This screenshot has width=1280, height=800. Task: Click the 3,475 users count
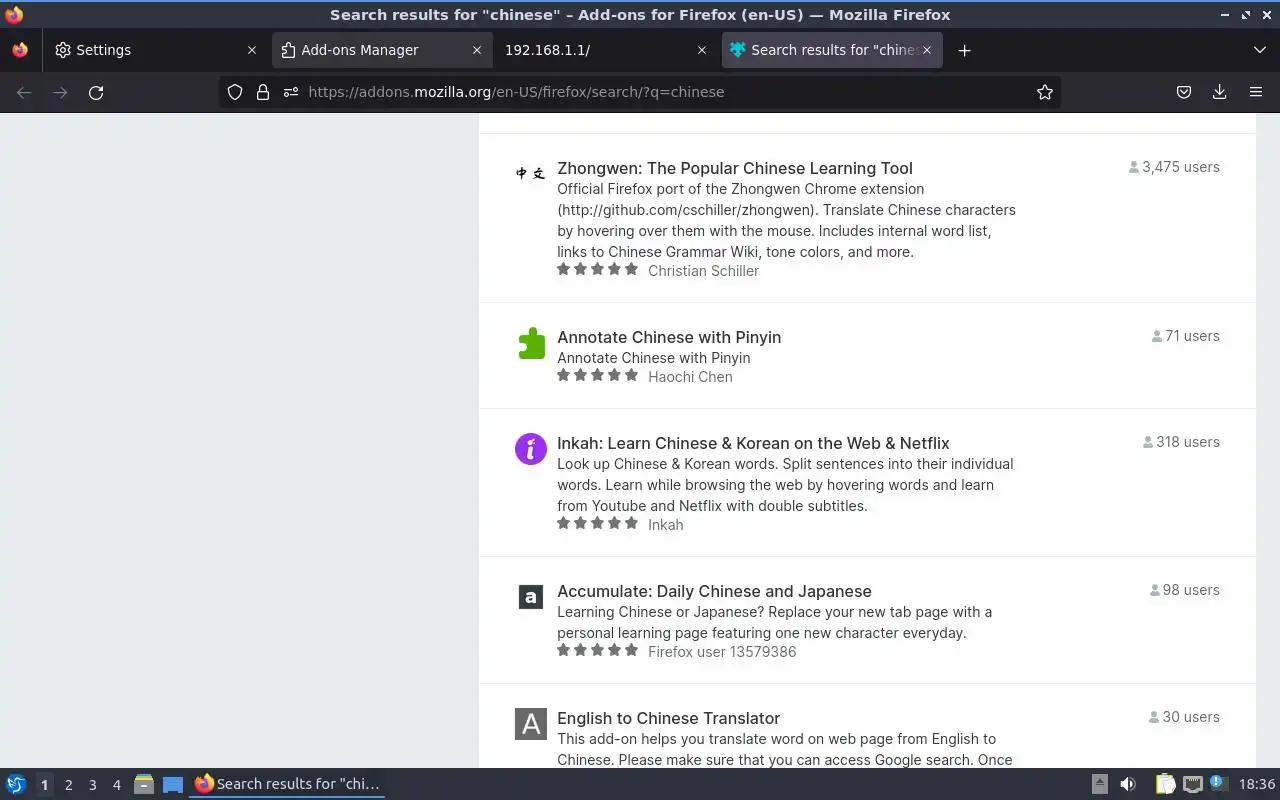pyautogui.click(x=1174, y=167)
